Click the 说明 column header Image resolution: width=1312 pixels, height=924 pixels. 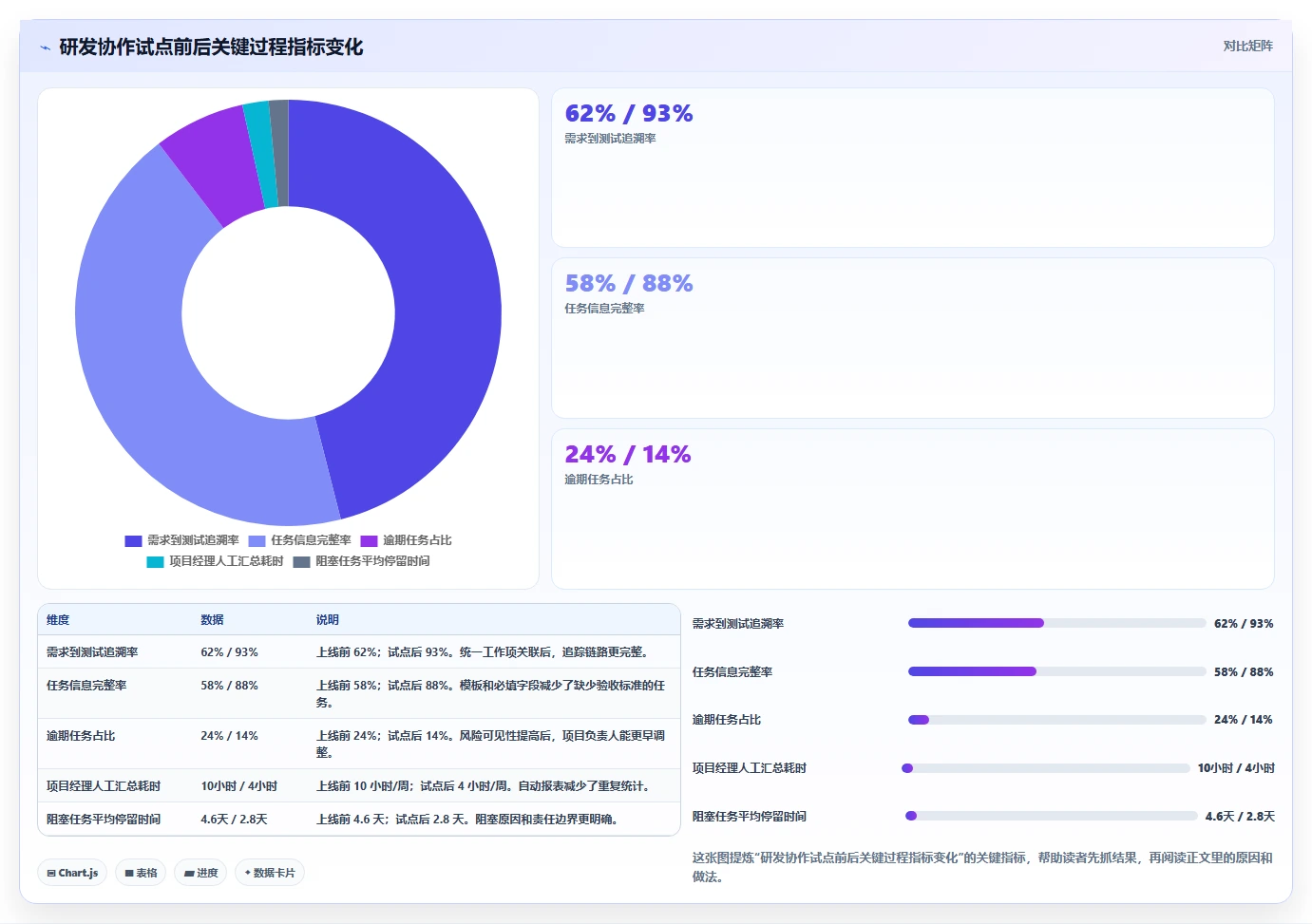coord(328,619)
